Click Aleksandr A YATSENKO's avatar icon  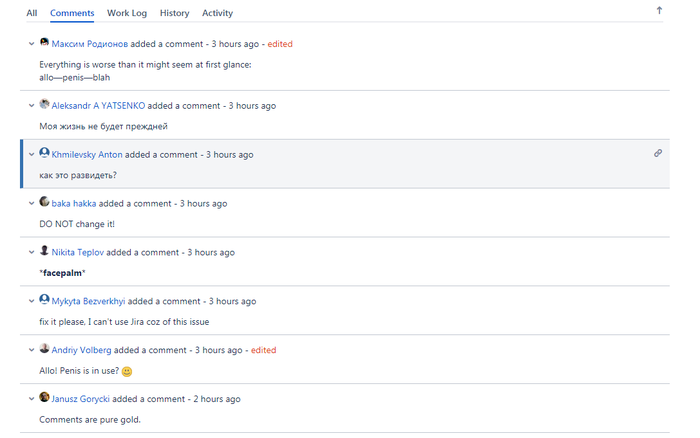coord(45,105)
